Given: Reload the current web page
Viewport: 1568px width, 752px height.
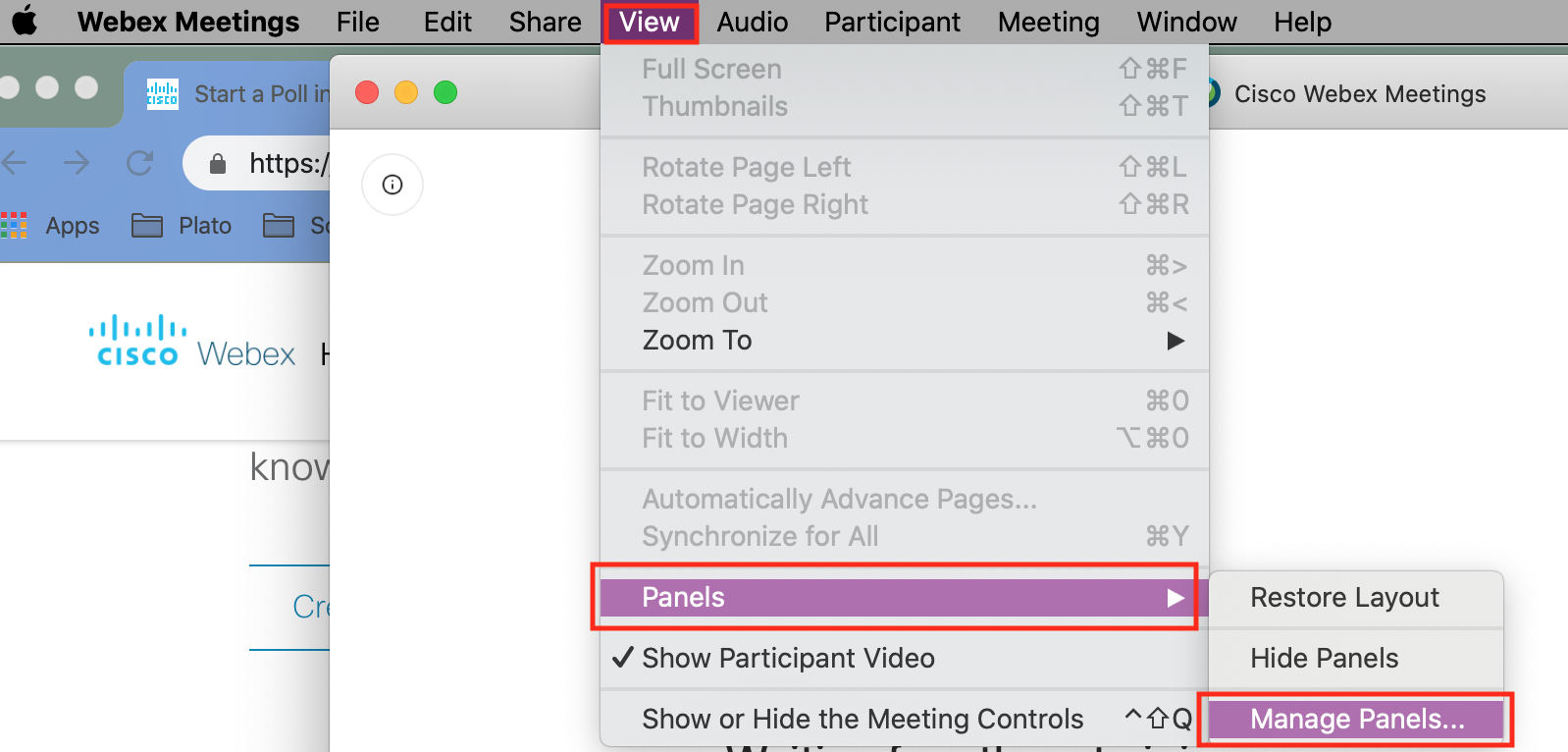Looking at the screenshot, I should 138,163.
